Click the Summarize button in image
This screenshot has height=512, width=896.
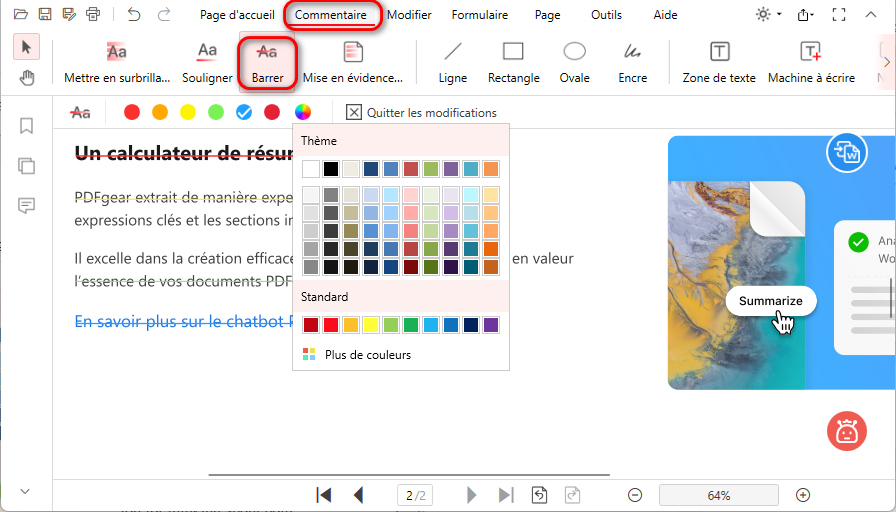click(771, 301)
